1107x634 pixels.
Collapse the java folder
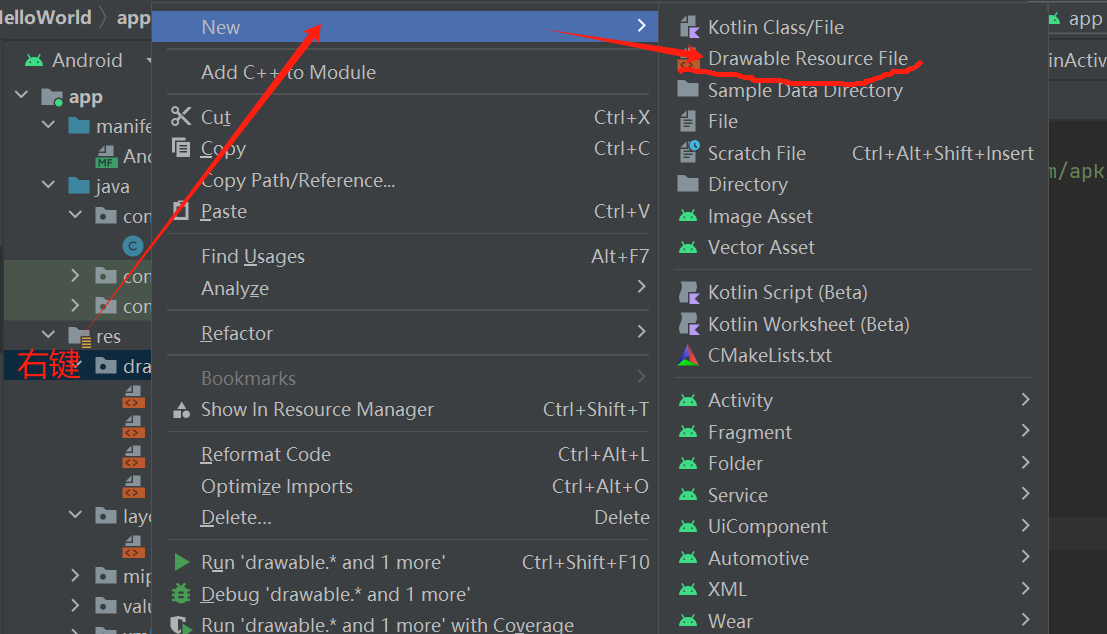48,184
